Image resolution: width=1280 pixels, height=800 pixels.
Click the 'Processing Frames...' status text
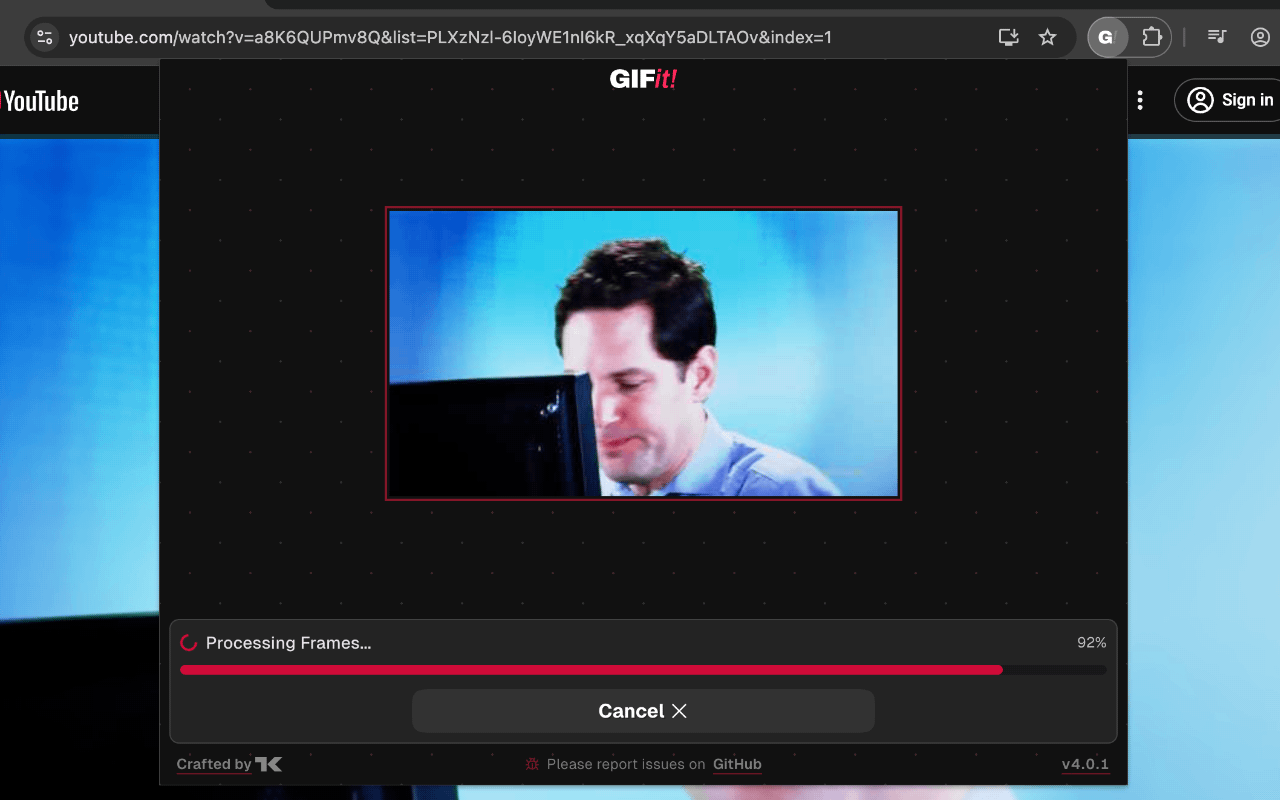[x=288, y=643]
